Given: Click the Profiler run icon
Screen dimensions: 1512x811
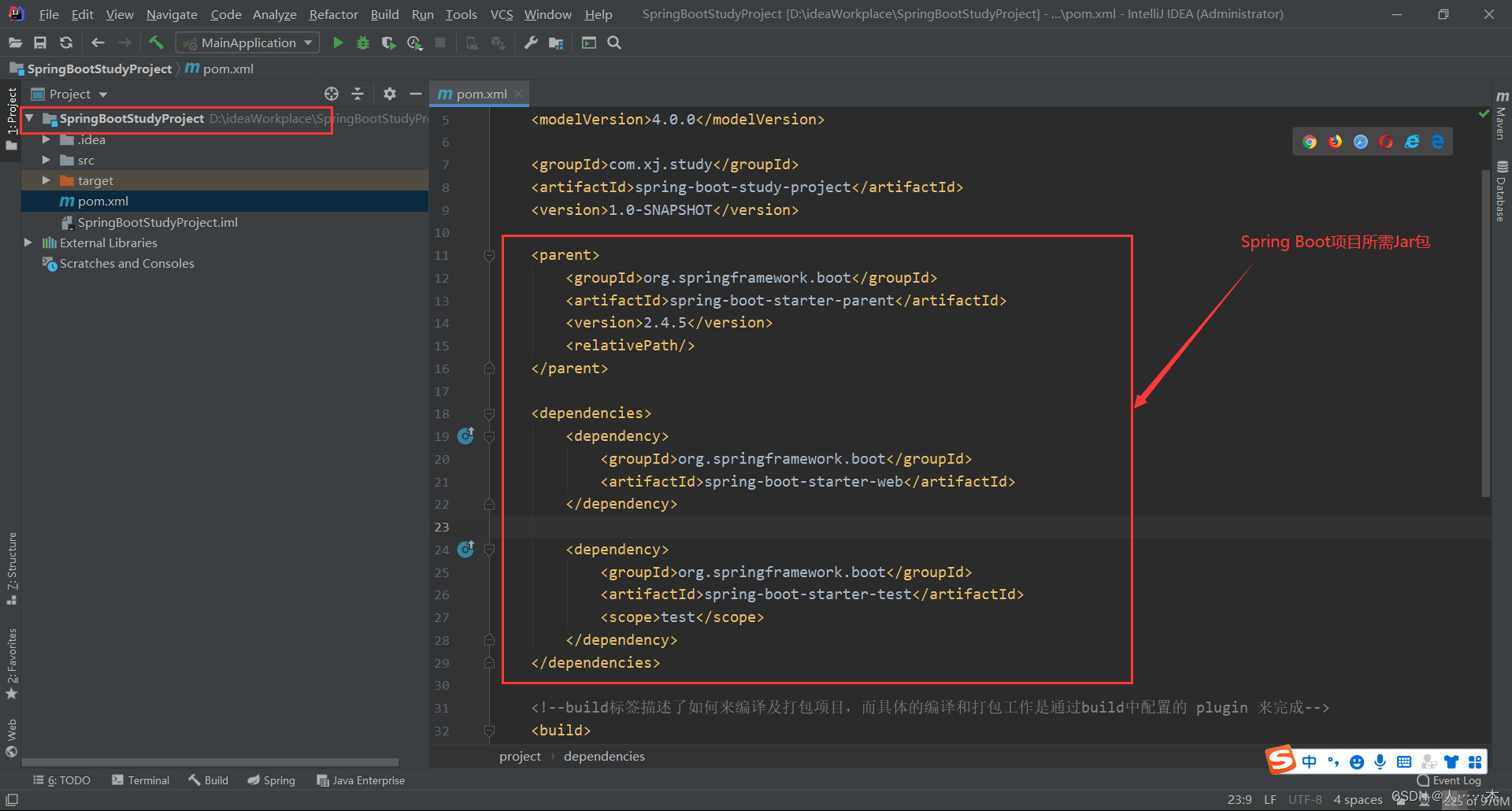Looking at the screenshot, I should click(x=414, y=43).
